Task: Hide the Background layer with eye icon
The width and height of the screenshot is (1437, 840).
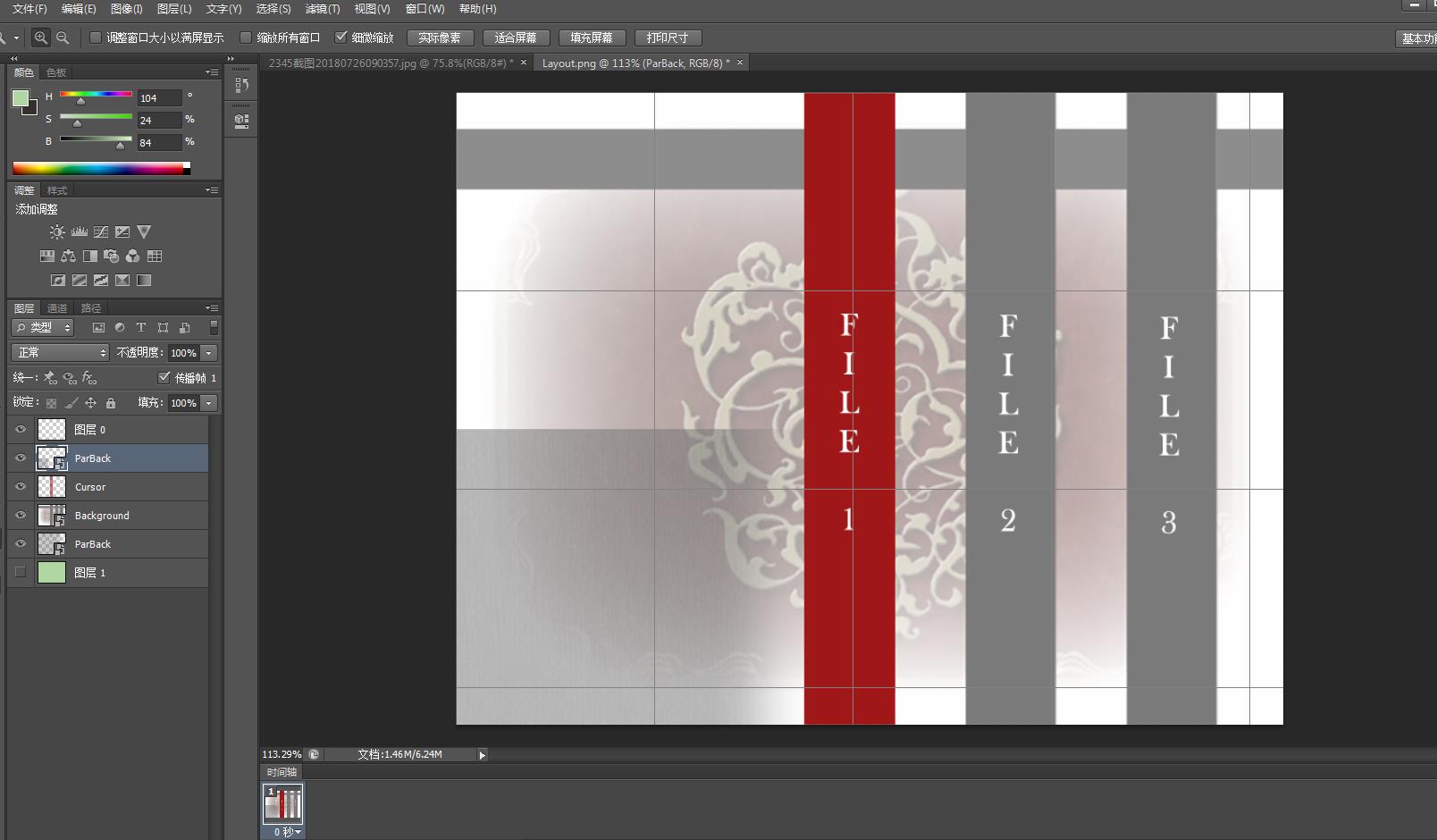Action: (21, 516)
